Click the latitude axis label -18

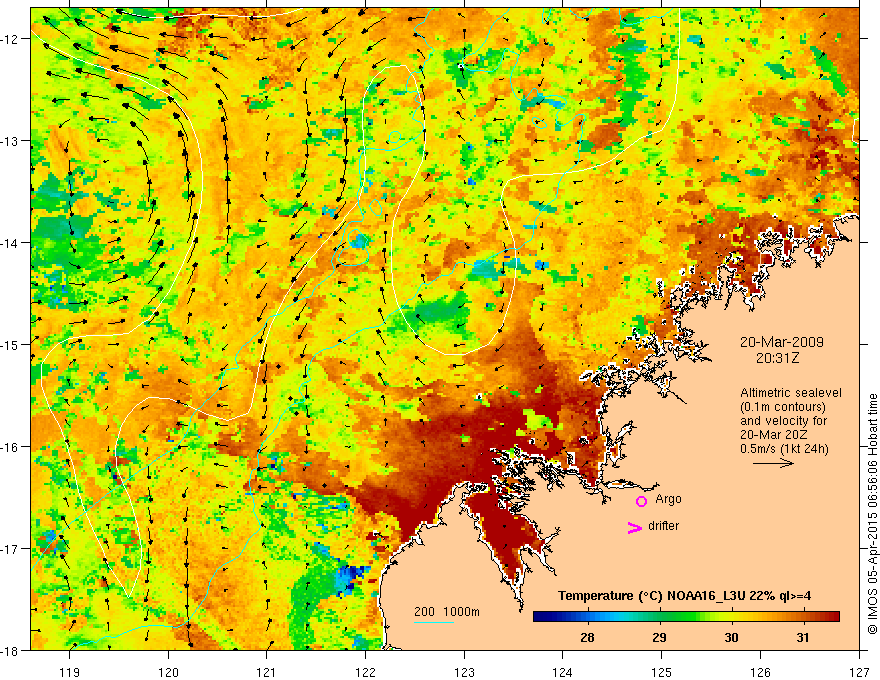(10, 651)
